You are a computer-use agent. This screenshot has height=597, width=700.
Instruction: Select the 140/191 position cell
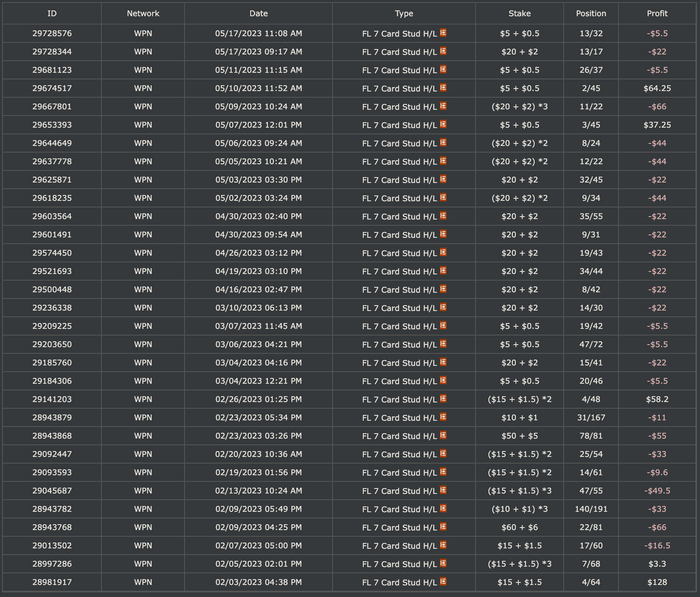(591, 509)
